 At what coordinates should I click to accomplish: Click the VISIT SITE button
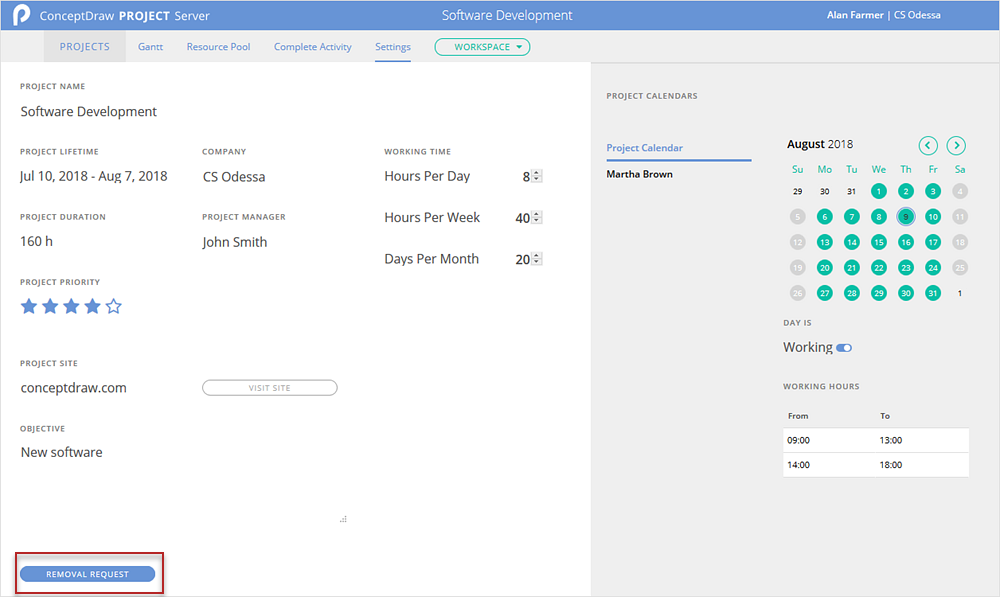[270, 388]
